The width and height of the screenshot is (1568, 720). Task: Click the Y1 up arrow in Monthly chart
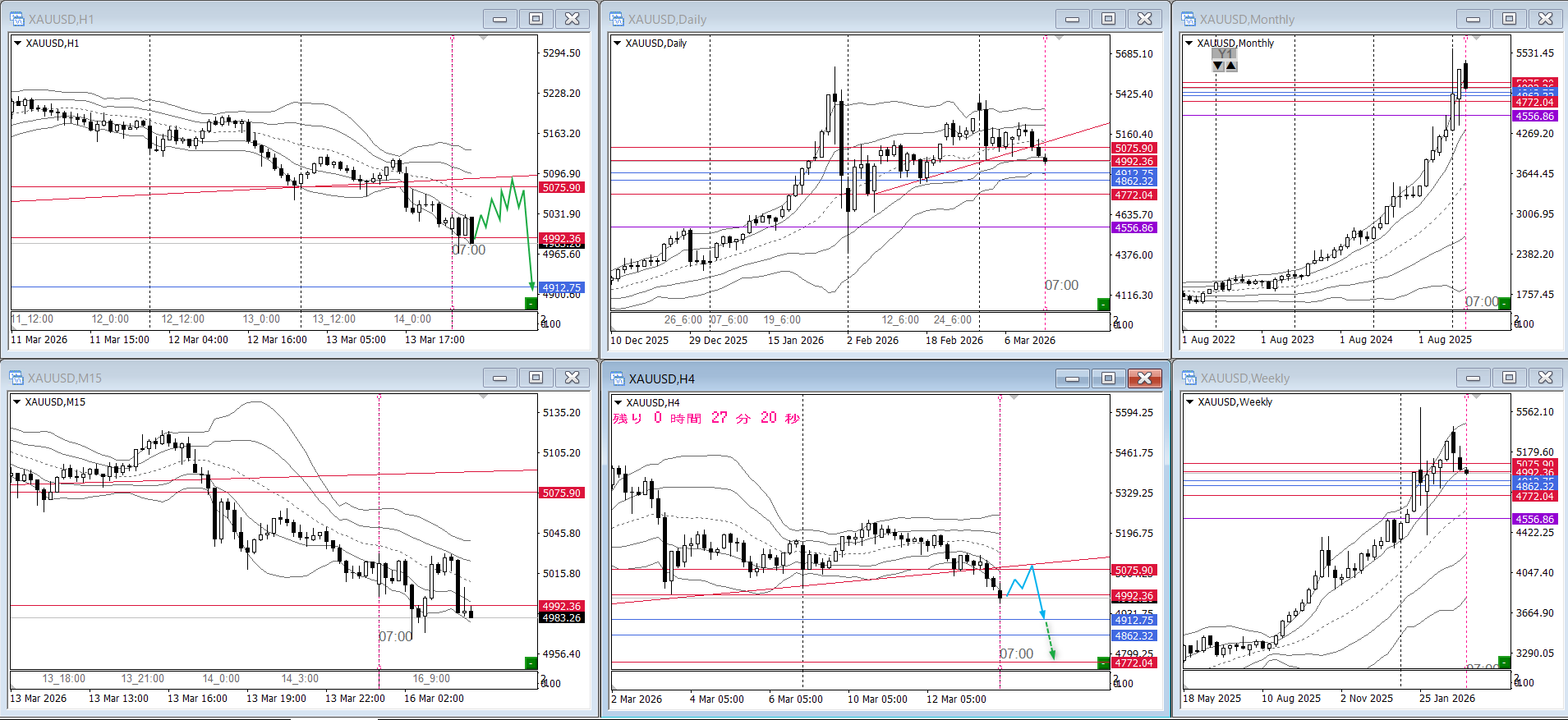[x=1231, y=66]
